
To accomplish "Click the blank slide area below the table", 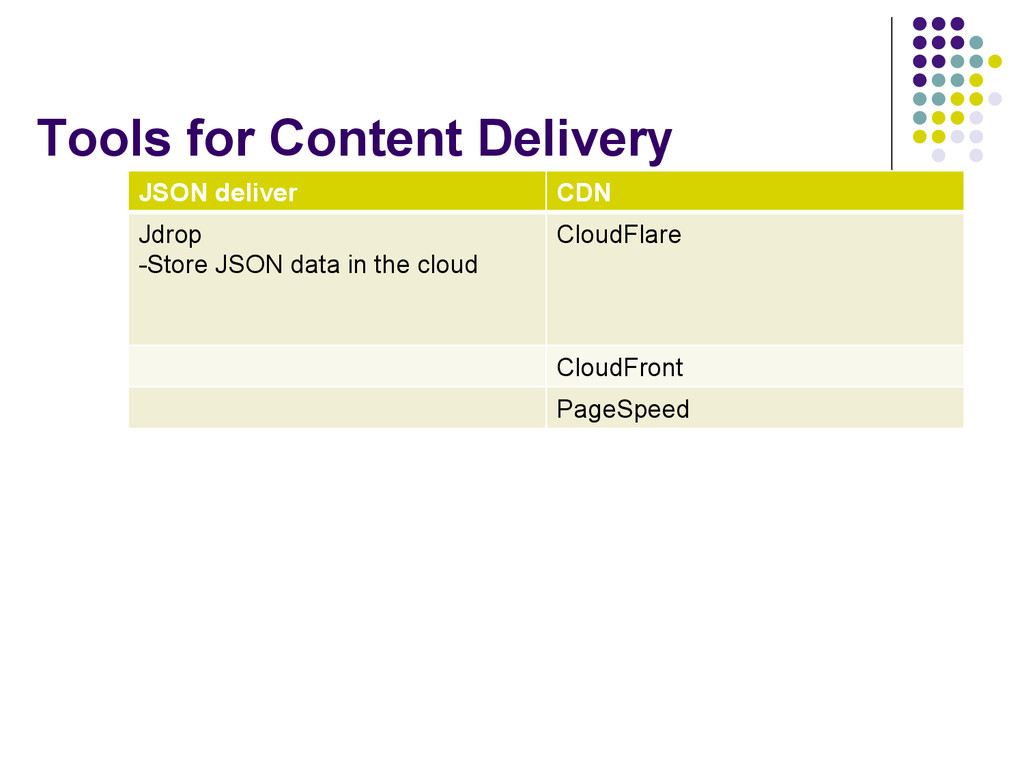I will 512,590.
